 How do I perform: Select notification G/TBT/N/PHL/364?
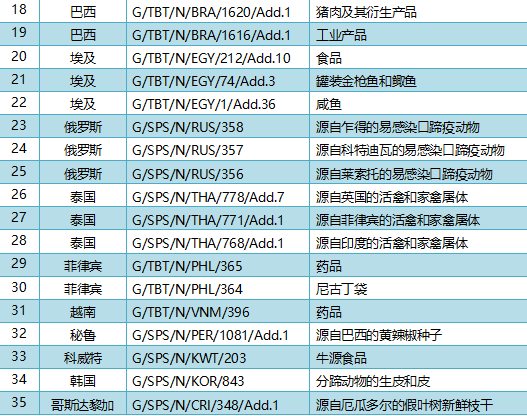pyautogui.click(x=187, y=289)
